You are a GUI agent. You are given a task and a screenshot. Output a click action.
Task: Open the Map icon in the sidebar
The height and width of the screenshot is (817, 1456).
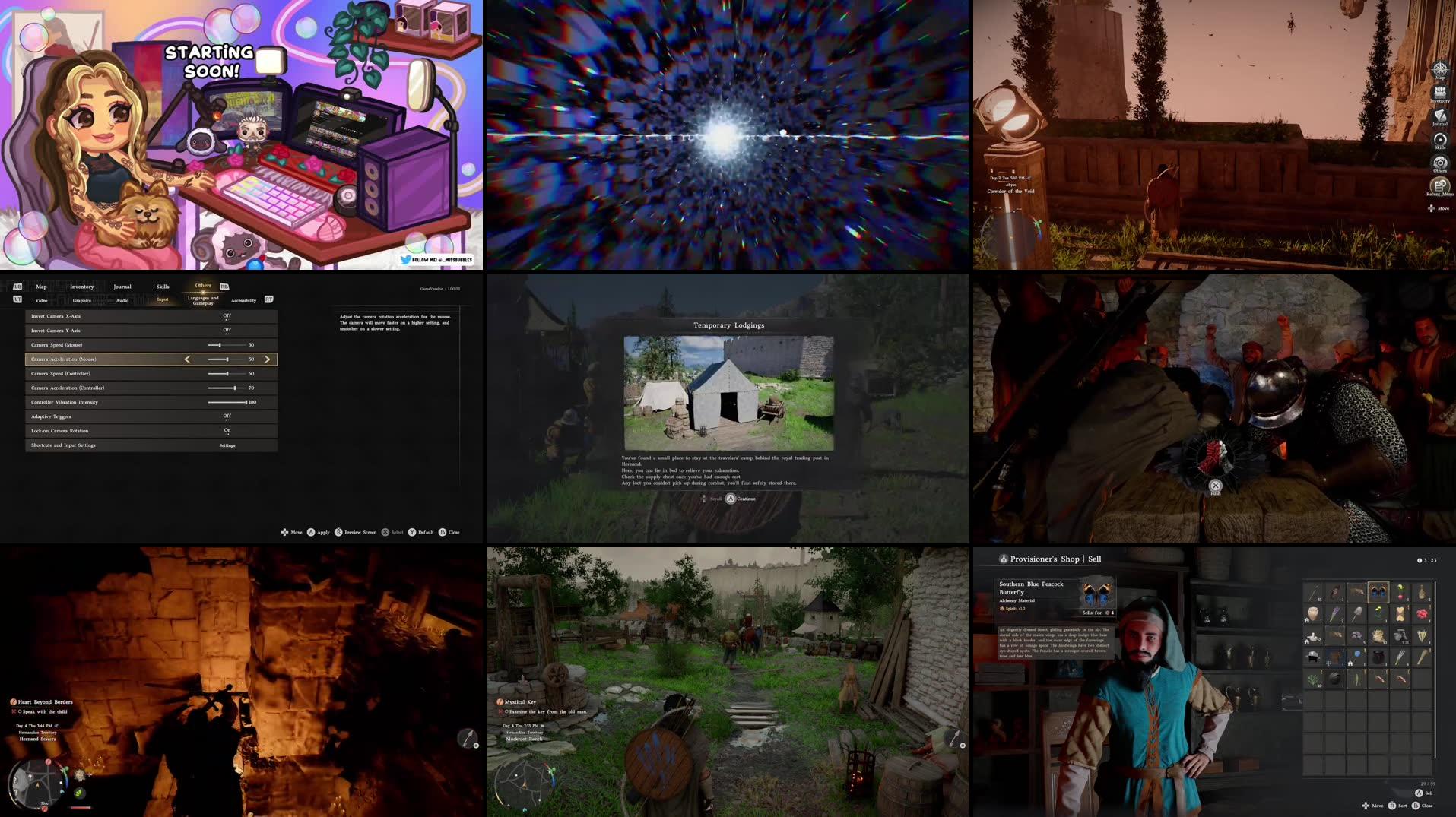point(1440,69)
